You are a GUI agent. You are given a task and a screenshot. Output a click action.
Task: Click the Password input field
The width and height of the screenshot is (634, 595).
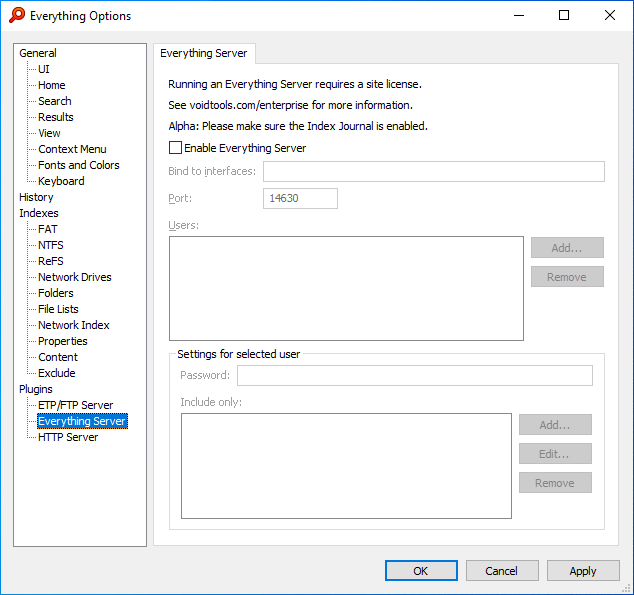[415, 376]
